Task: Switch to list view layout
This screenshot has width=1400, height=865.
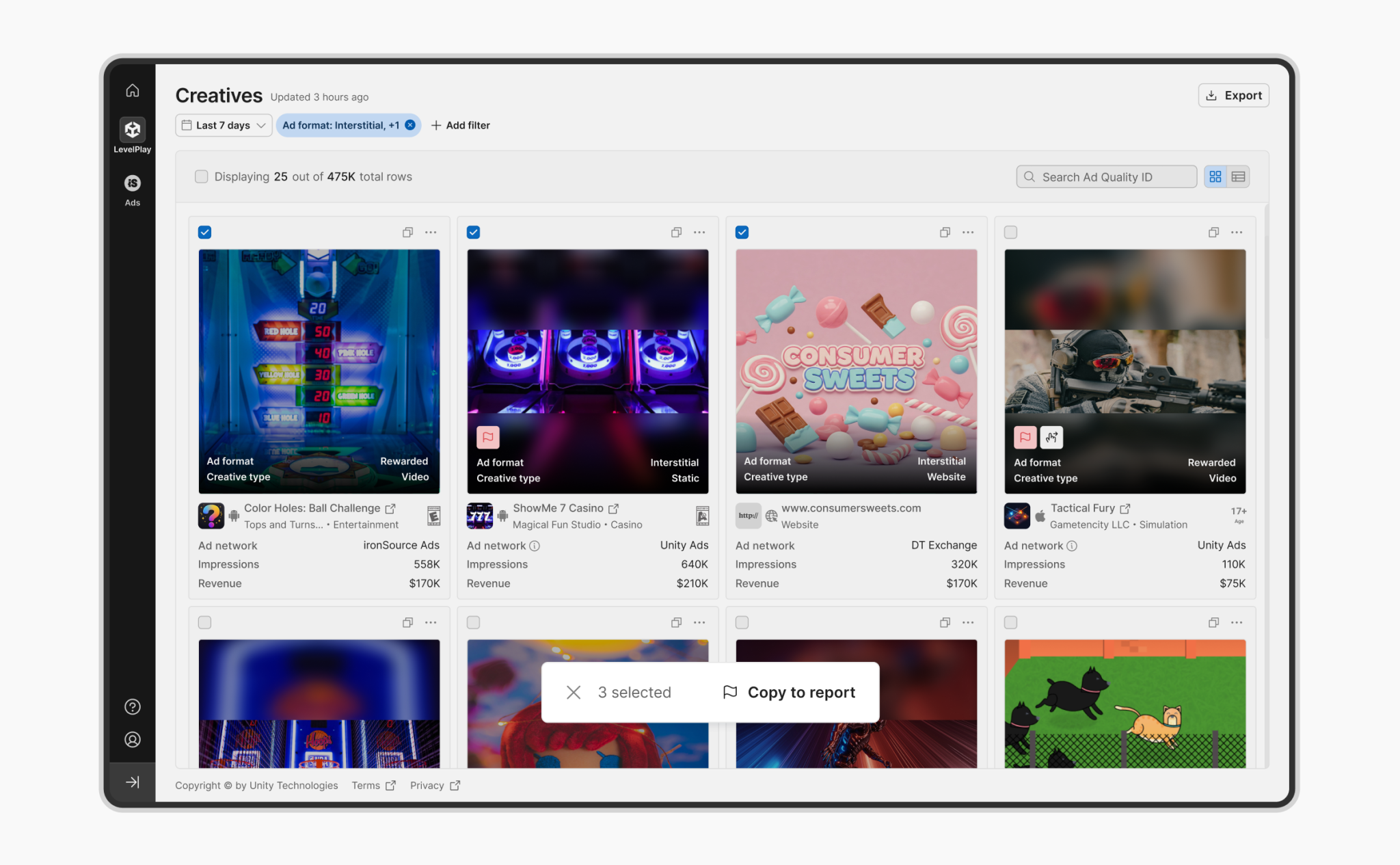Action: [1238, 177]
